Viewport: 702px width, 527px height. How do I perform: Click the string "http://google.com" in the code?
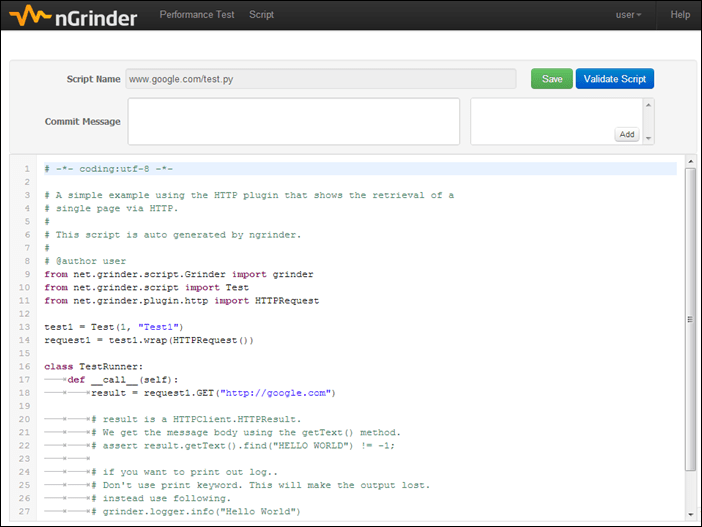(x=275, y=393)
